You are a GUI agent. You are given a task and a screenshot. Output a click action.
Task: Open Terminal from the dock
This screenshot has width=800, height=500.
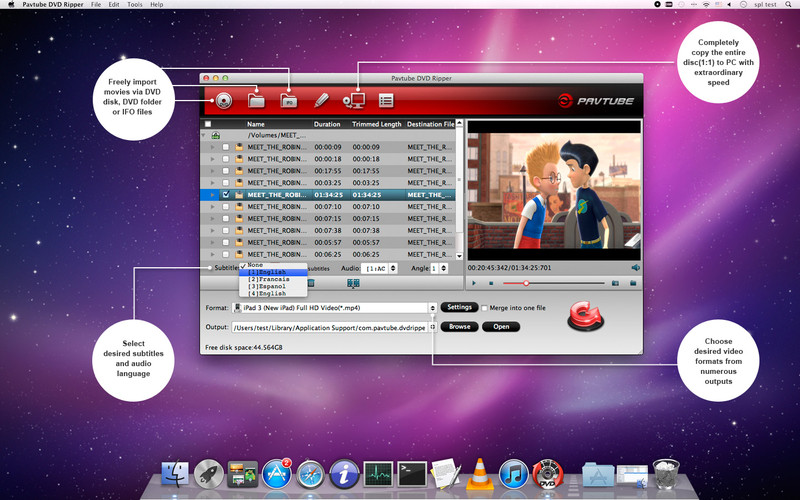pos(412,474)
